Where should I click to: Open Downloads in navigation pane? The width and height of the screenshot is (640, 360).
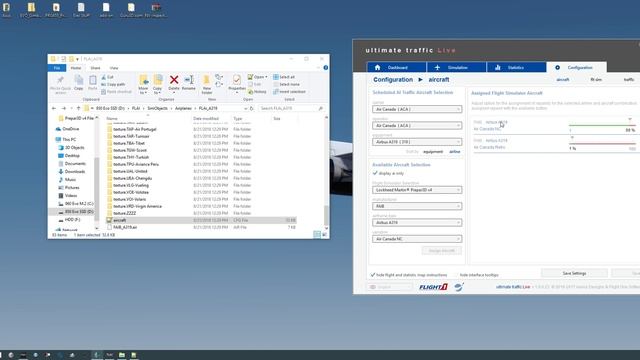[71, 171]
